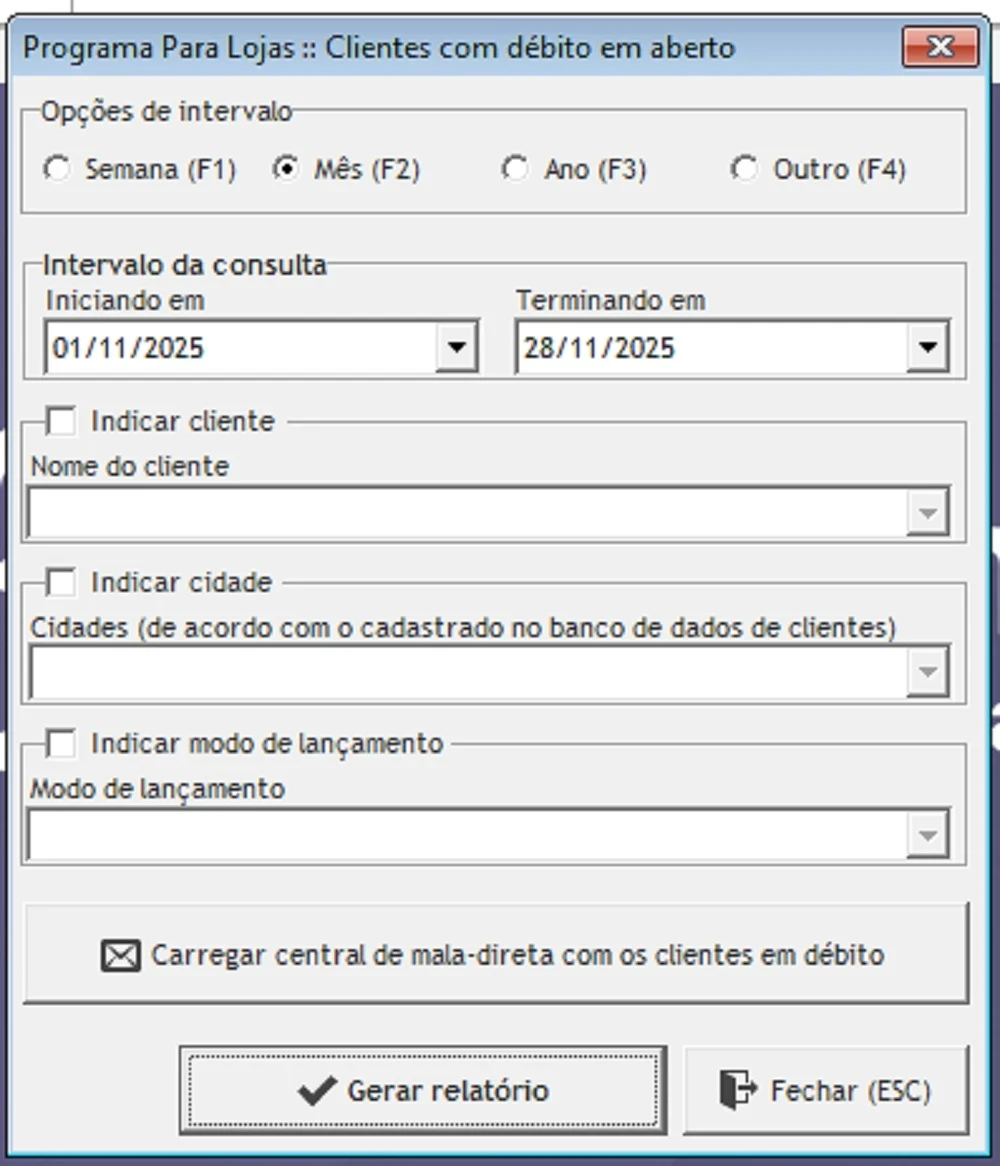This screenshot has height=1166, width=1000.
Task: Click the exit door icon on Fechar
Action: 737,1090
